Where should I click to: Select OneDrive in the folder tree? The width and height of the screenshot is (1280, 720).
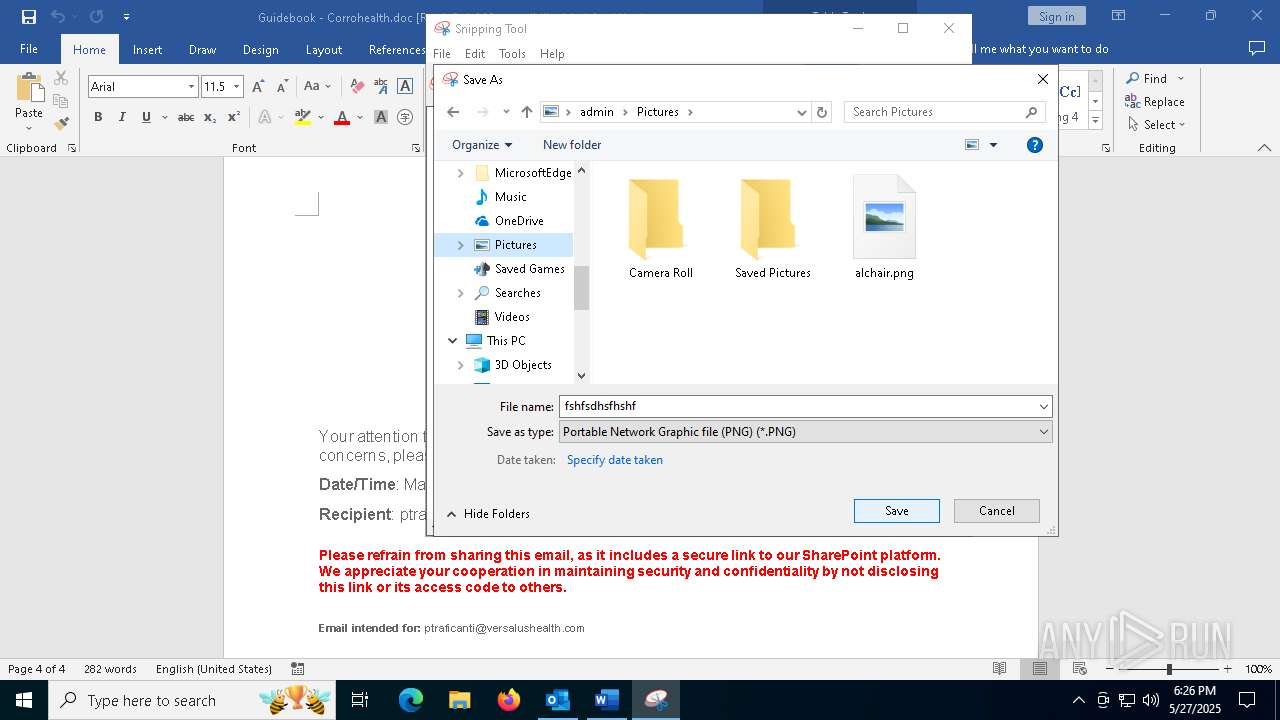coord(519,221)
